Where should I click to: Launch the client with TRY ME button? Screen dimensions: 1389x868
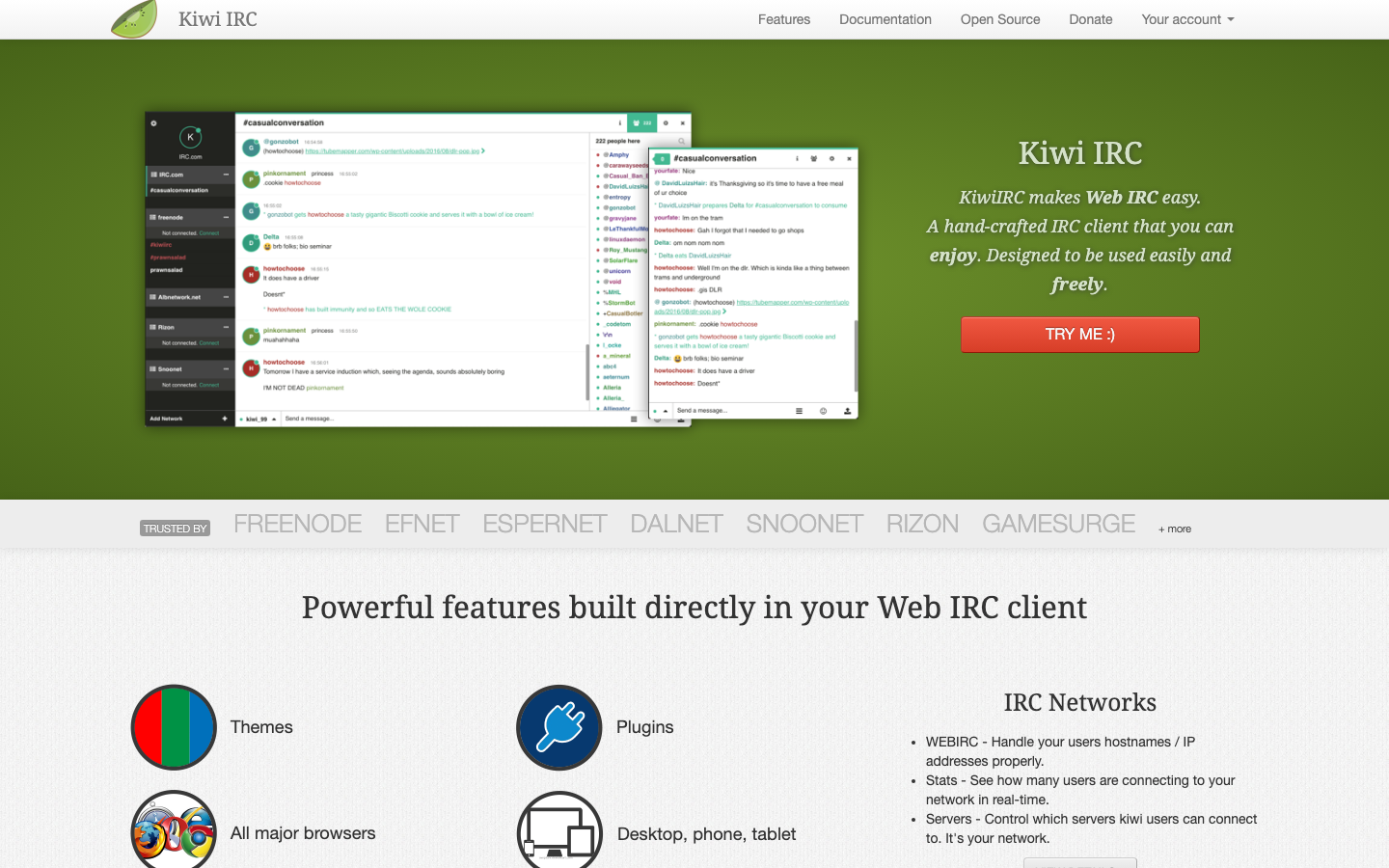(1080, 335)
